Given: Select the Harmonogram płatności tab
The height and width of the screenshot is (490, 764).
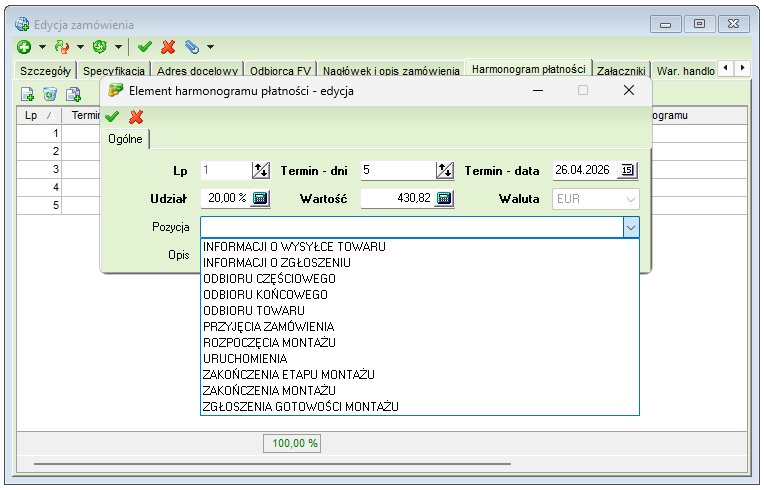Looking at the screenshot, I should click(x=529, y=69).
